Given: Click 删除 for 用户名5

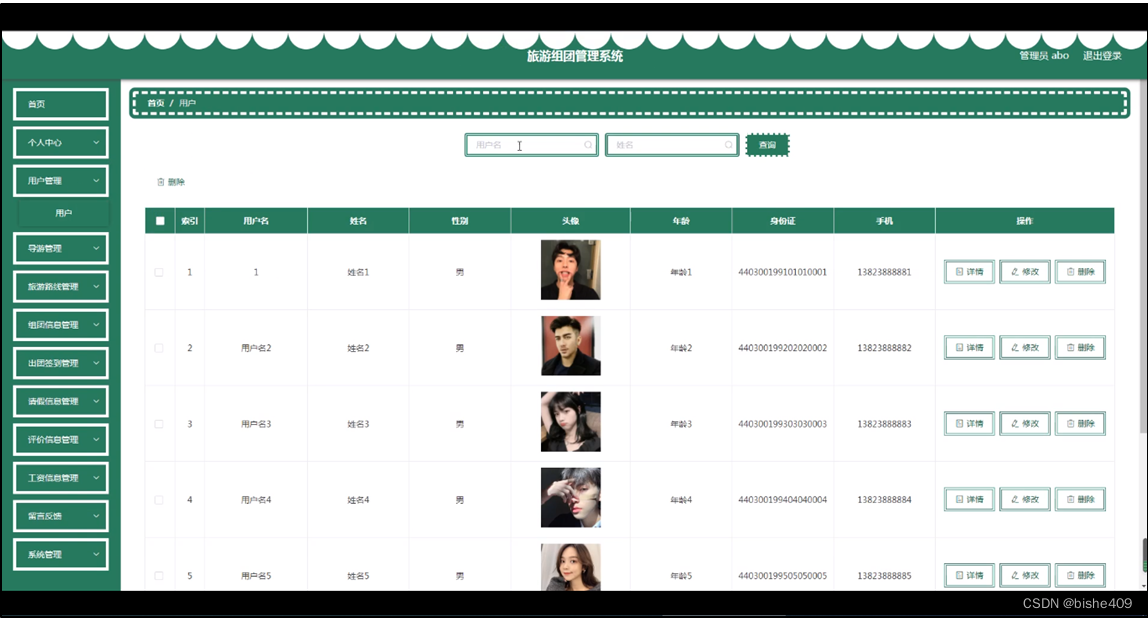Looking at the screenshot, I should click(1081, 575).
